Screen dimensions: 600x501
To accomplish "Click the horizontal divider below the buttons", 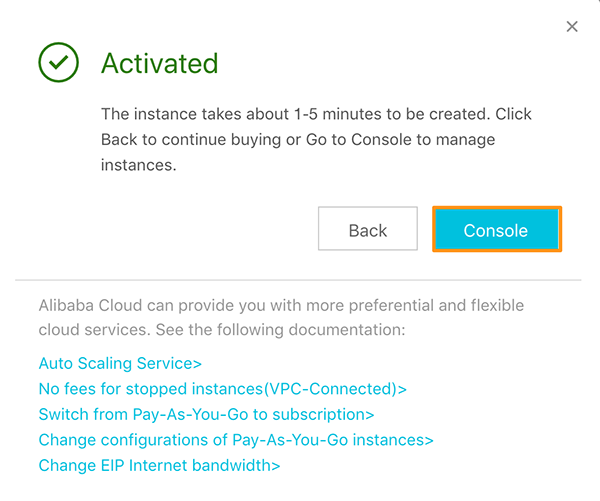I will pos(298,280).
